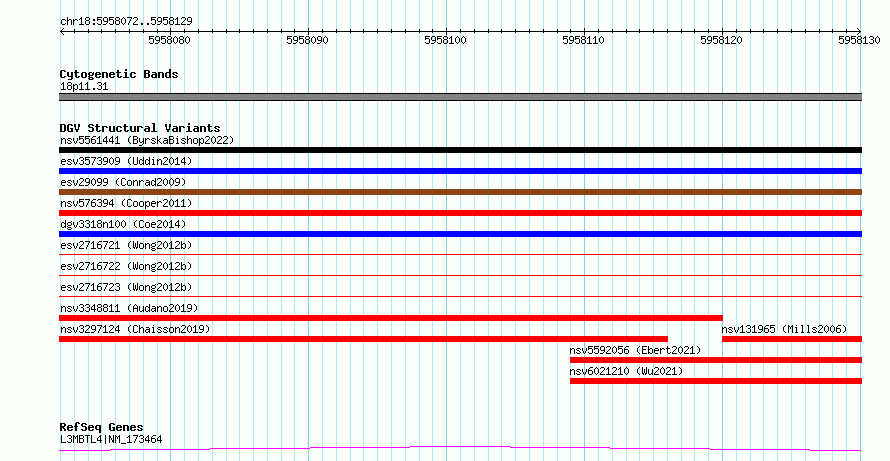The image size is (890, 461).
Task: Click the dgv3318n100 (Coe2014) label
Action: coord(123,224)
